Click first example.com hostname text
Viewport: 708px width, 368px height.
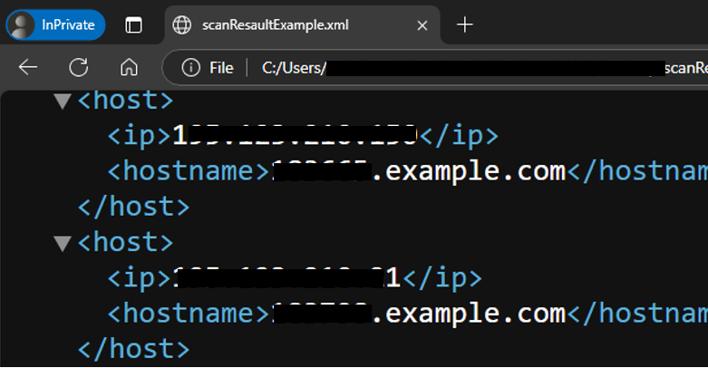tap(470, 172)
